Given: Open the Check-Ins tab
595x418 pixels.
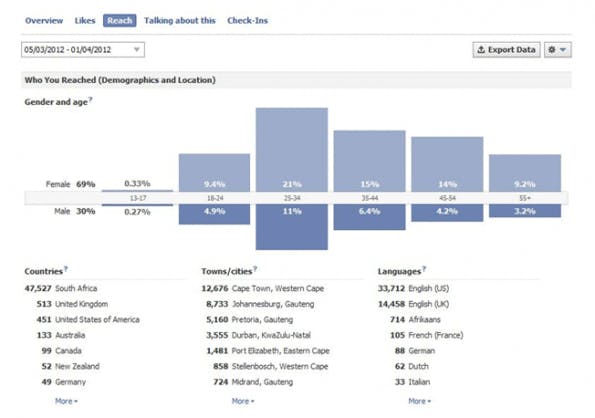Looking at the screenshot, I should click(247, 20).
